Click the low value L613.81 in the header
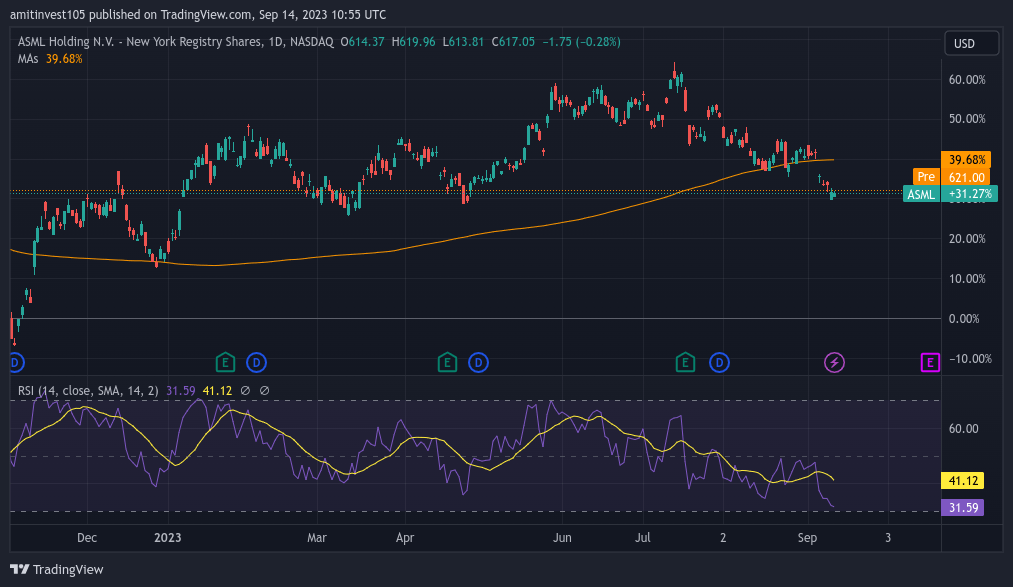 pyautogui.click(x=463, y=42)
